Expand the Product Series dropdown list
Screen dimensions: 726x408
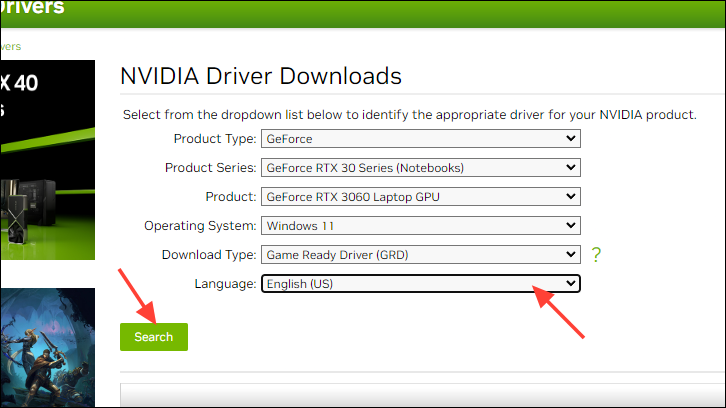click(420, 168)
